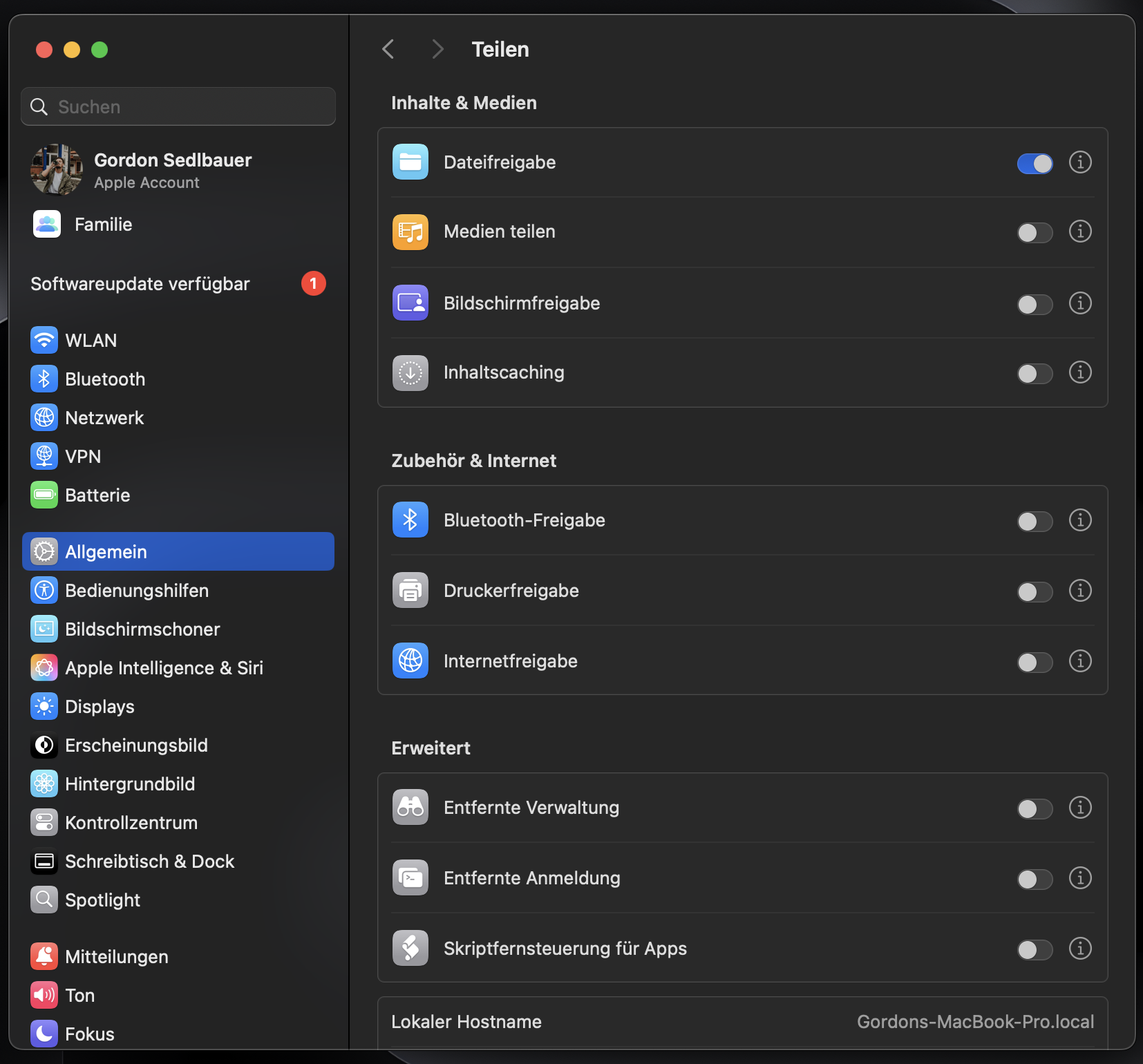Enable the Internetfreigabe switch
The width and height of the screenshot is (1143, 1064).
pos(1035,662)
